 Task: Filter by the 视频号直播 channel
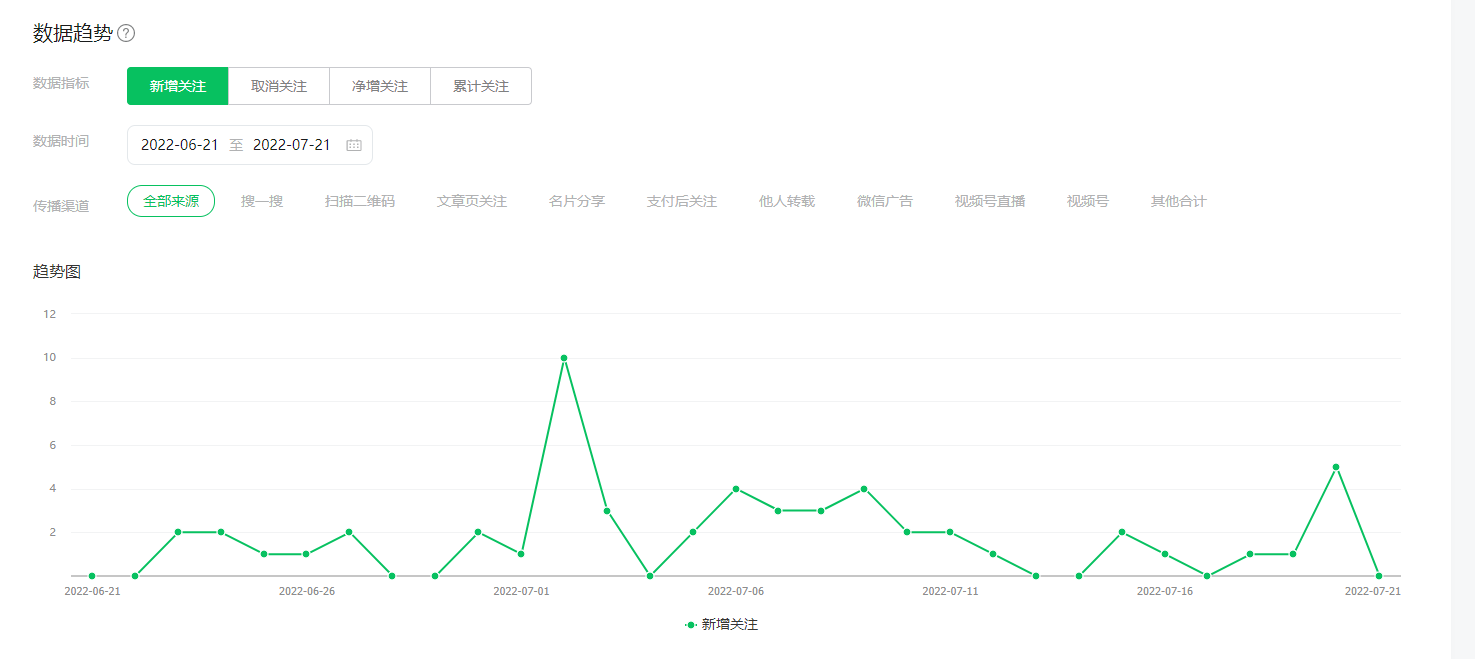point(990,201)
